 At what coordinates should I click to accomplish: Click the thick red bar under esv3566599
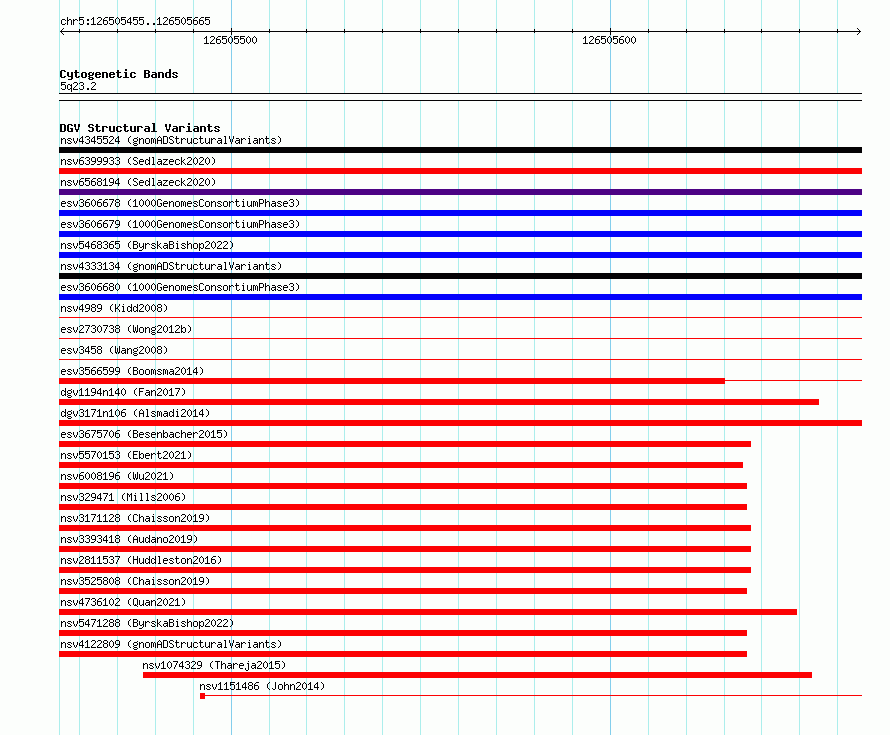[392, 381]
